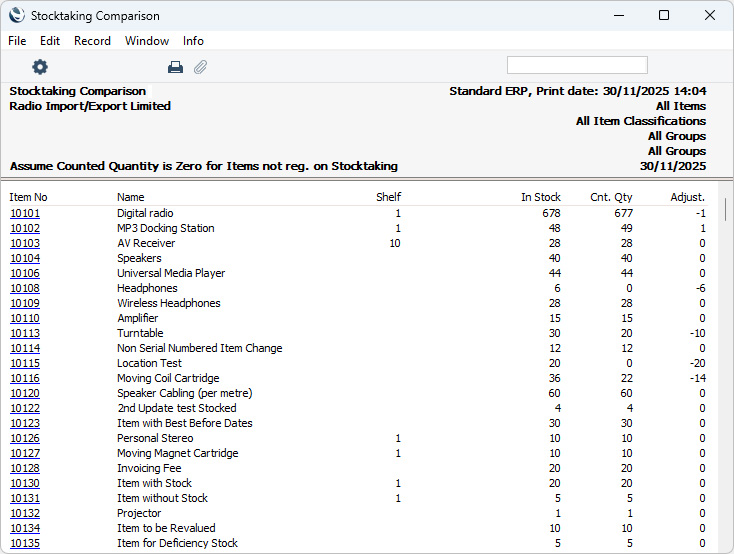This screenshot has height=554, width=734.
Task: Click the 'Digital radio' name text
Action: [x=145, y=213]
